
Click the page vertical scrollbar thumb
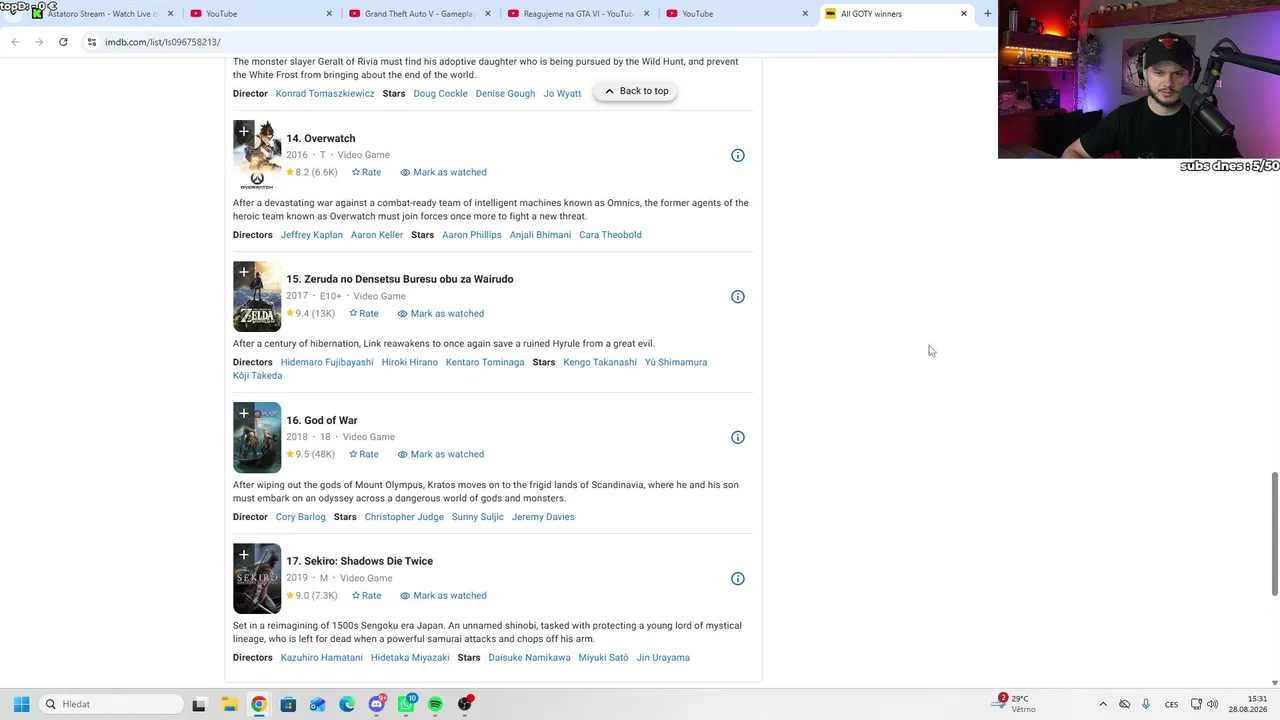pyautogui.click(x=1274, y=534)
